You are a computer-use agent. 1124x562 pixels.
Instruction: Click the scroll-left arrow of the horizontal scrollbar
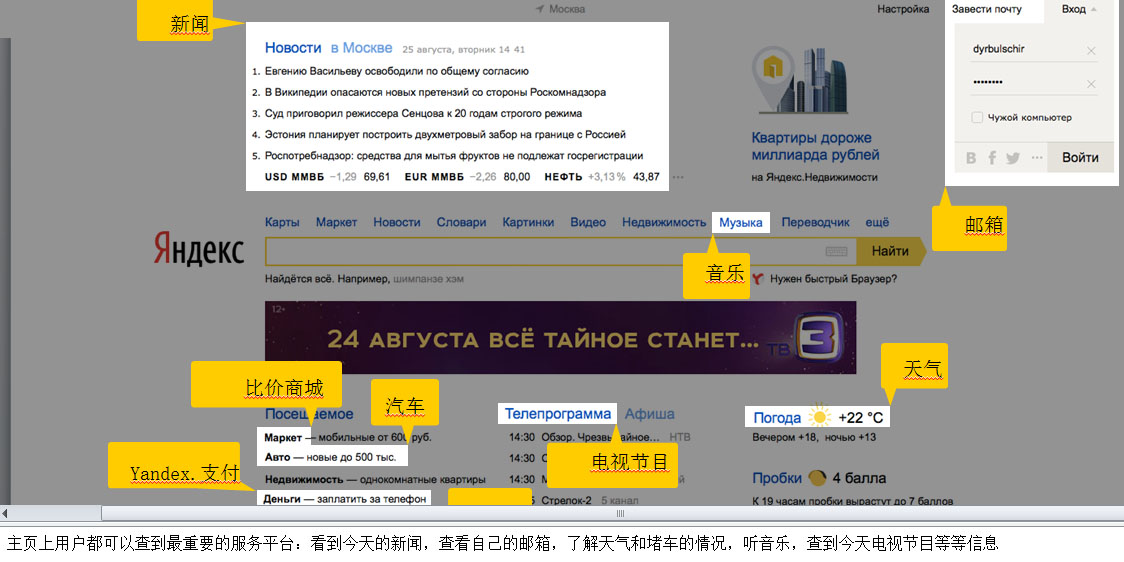point(4,513)
